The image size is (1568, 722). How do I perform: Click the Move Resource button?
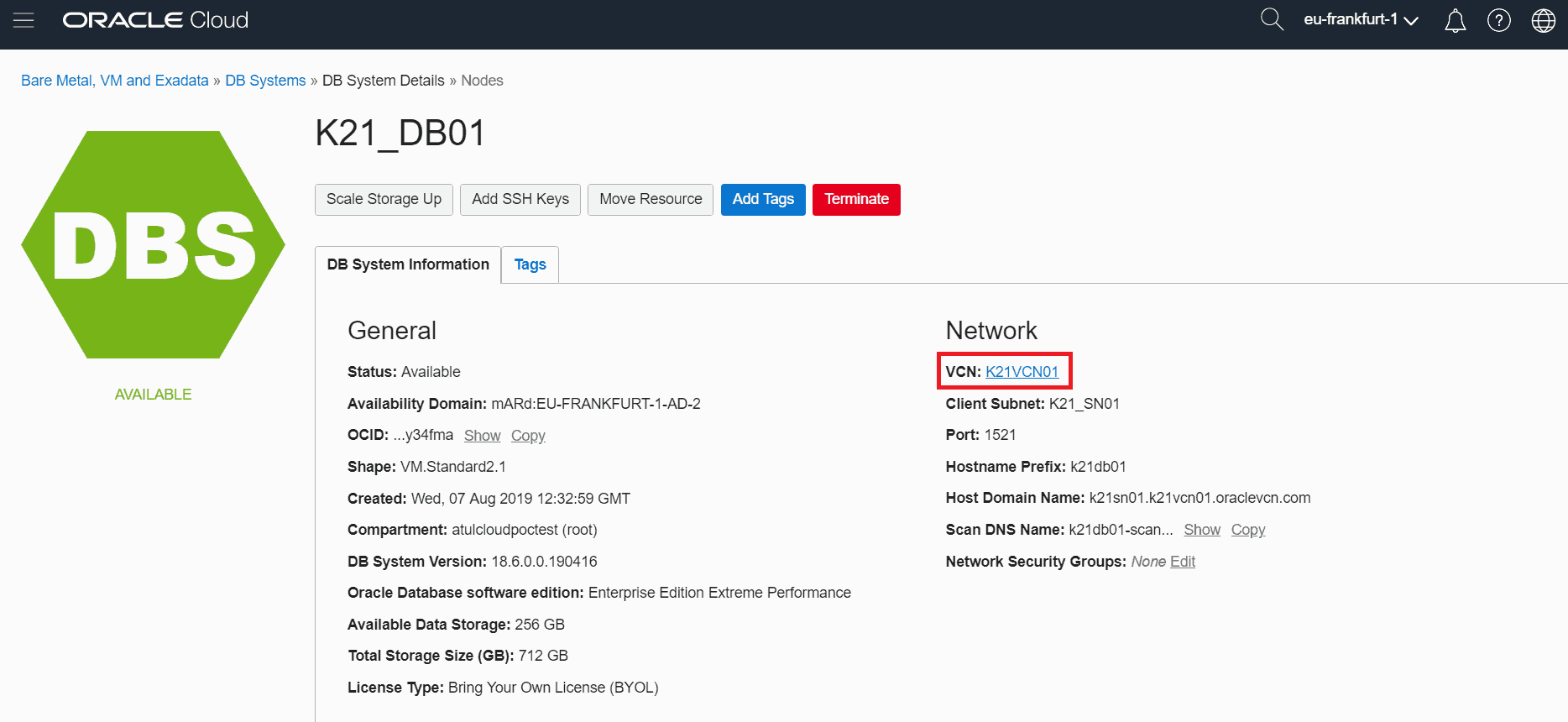click(651, 200)
